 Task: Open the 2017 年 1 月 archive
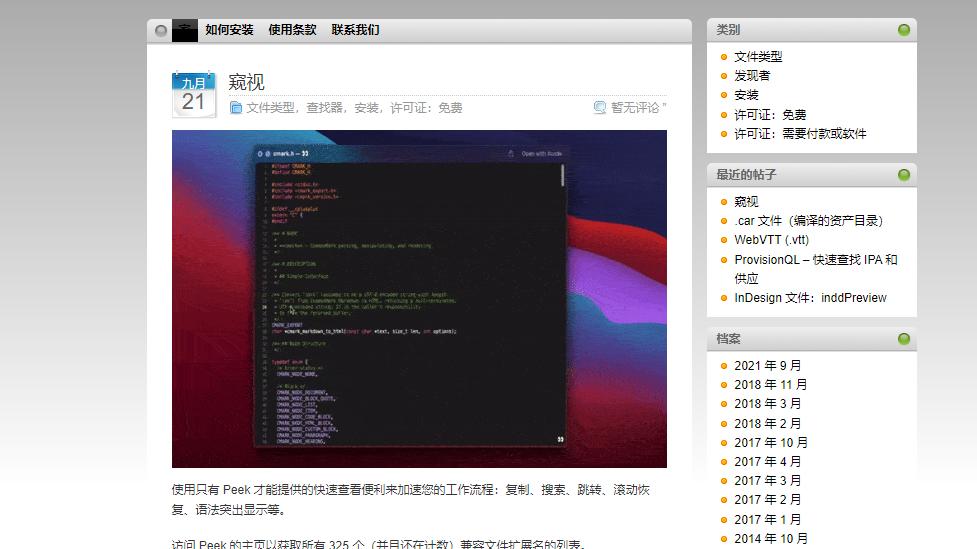coord(768,520)
